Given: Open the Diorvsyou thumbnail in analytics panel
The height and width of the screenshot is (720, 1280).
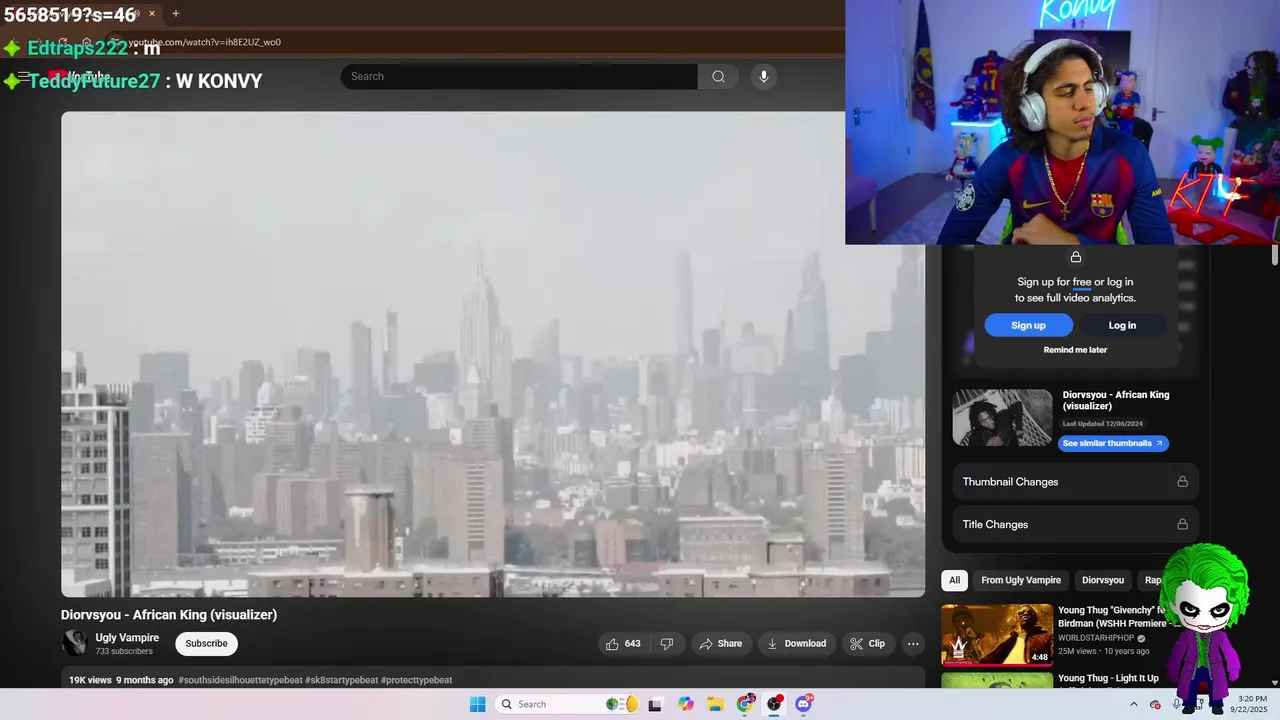Looking at the screenshot, I should coord(1002,418).
